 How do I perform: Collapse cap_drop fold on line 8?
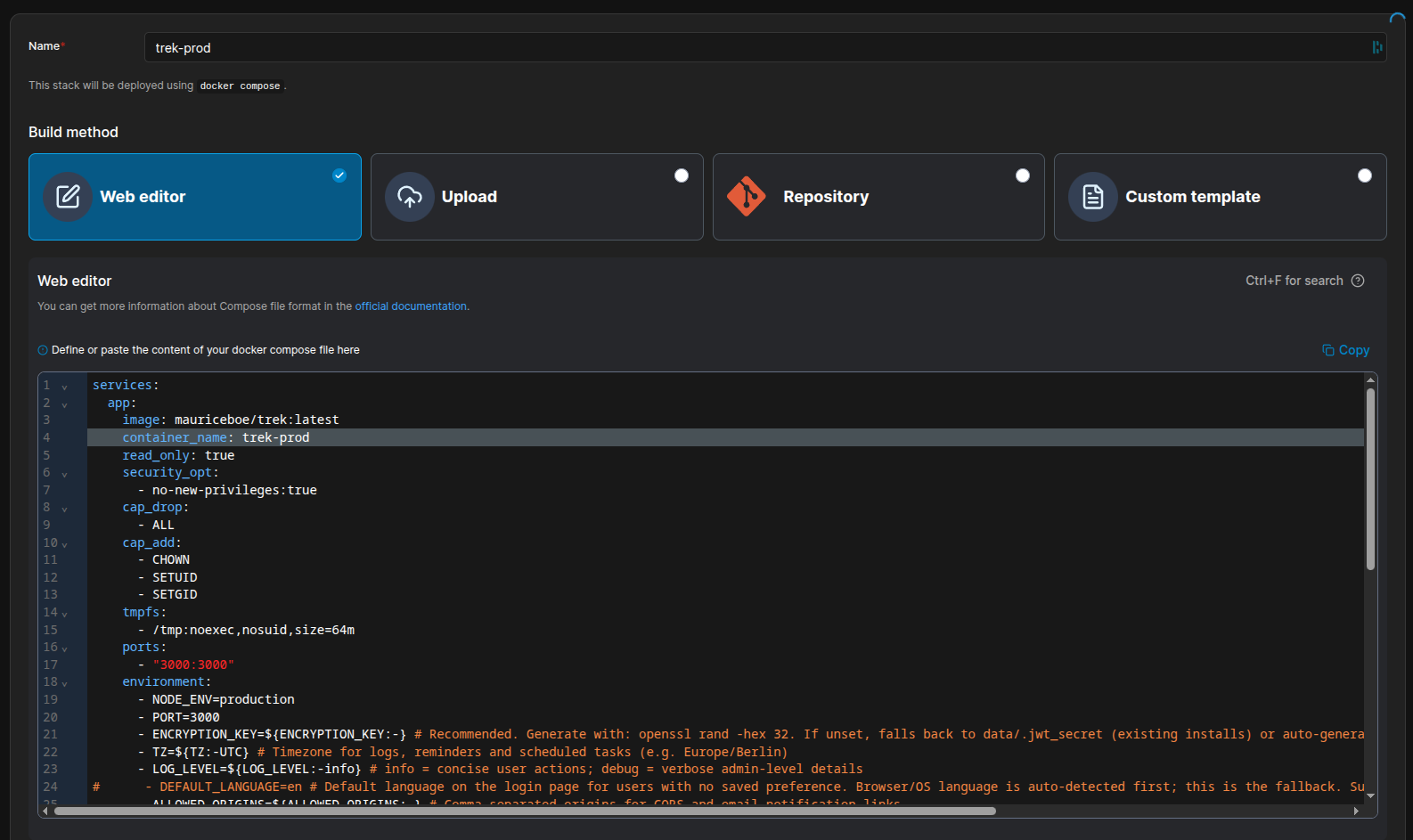pyautogui.click(x=64, y=509)
